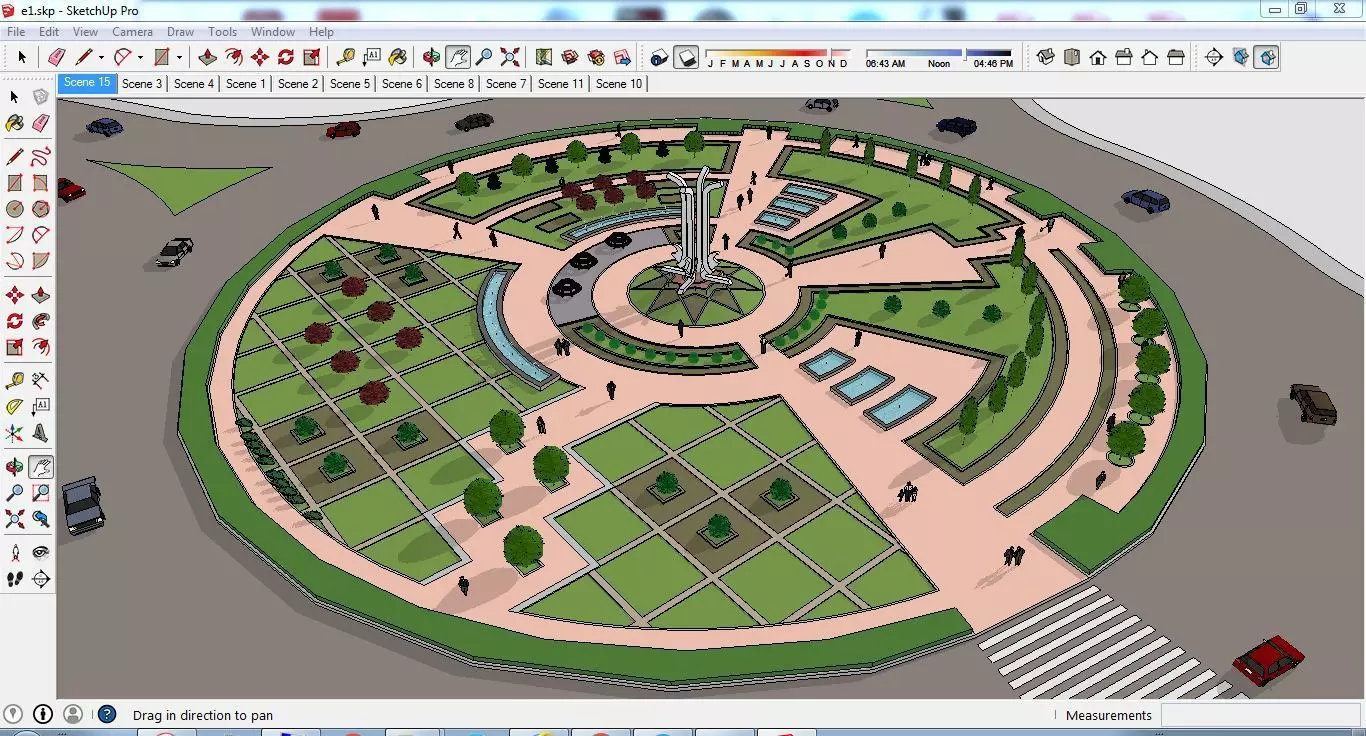Open the Scene 5 tab
This screenshot has height=736, width=1366.
[350, 84]
